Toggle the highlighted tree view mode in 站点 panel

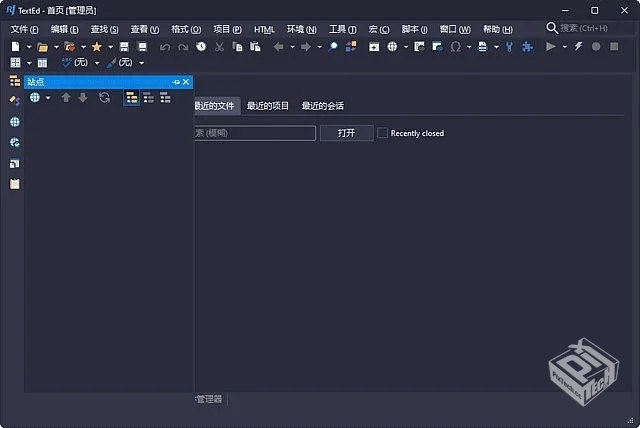(x=131, y=98)
